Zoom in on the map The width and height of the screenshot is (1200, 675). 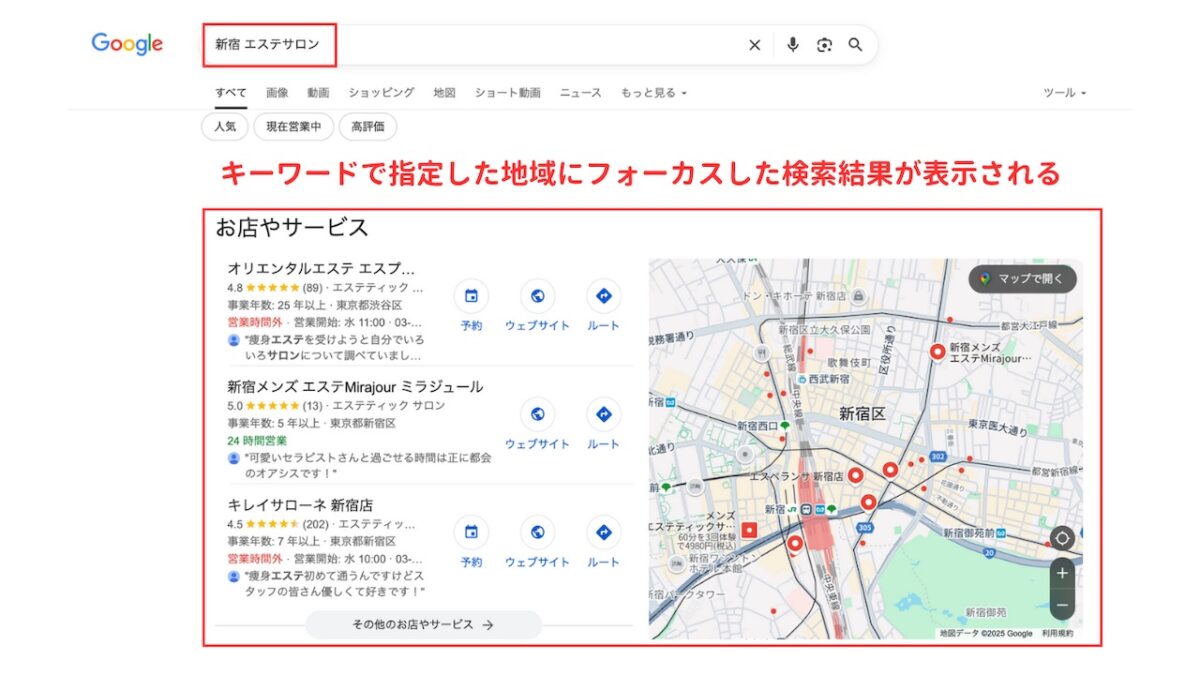click(1062, 573)
